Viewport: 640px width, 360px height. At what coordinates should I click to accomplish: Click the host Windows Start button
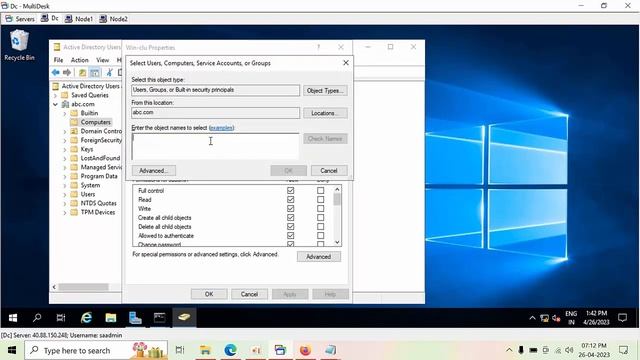click(x=12, y=350)
